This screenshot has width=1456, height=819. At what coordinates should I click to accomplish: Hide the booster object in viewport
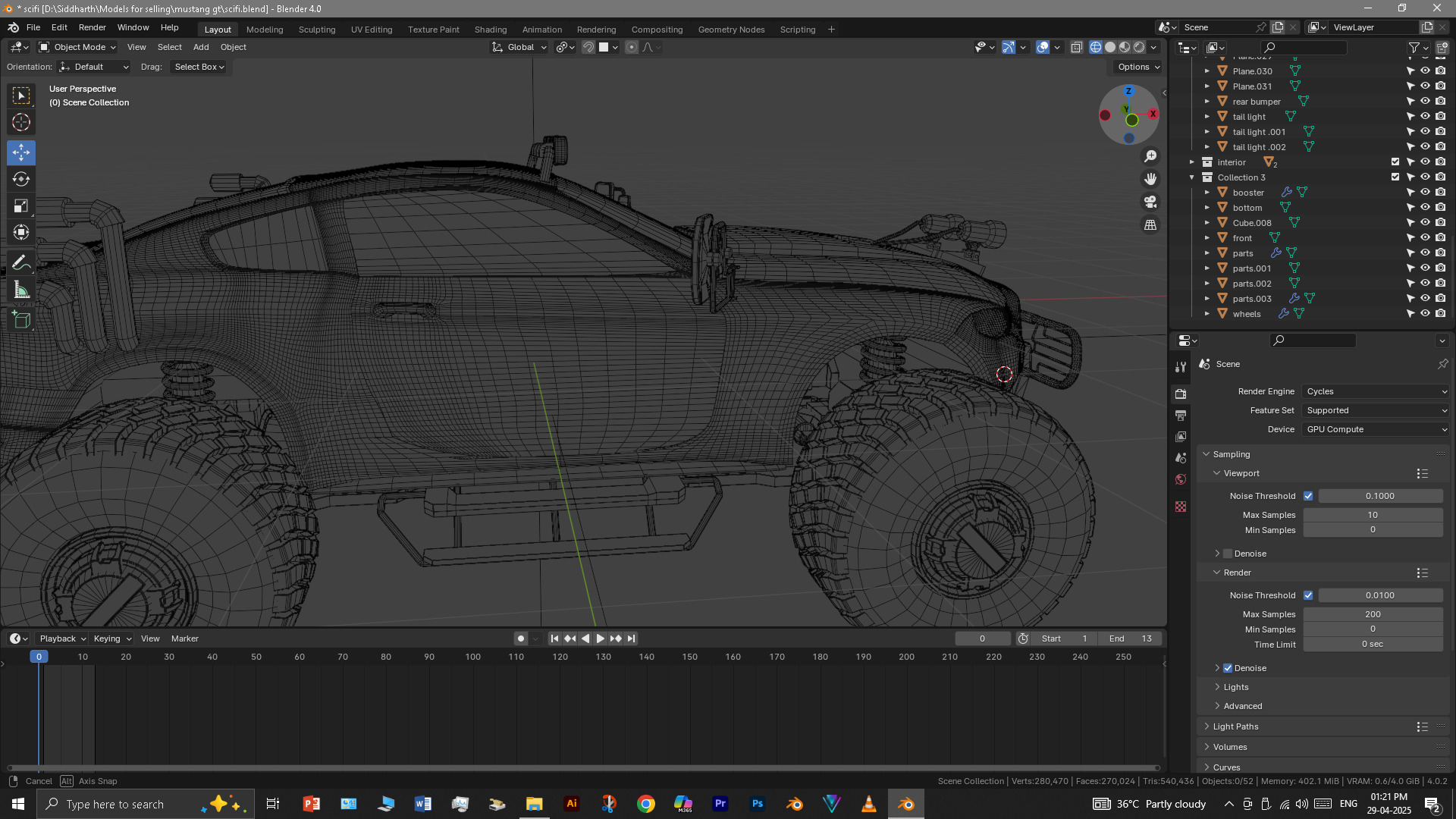(x=1426, y=192)
